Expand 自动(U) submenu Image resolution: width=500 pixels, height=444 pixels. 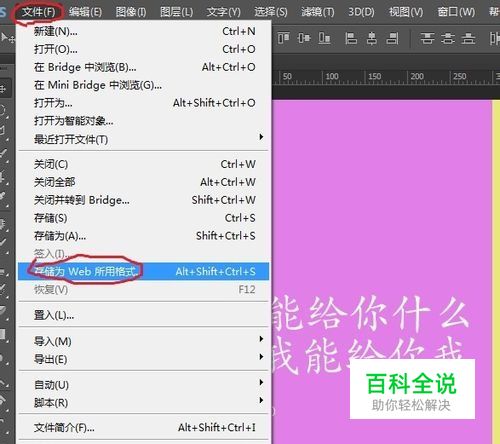coord(144,385)
